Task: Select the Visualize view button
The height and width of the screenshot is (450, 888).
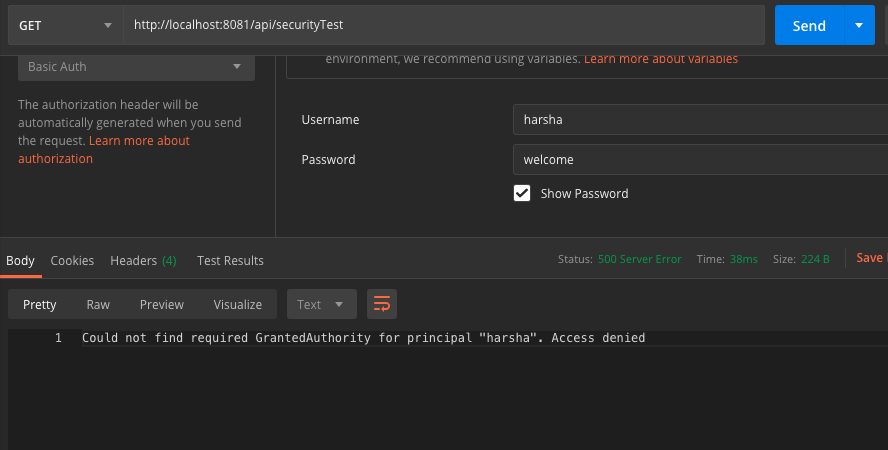Action: [237, 304]
